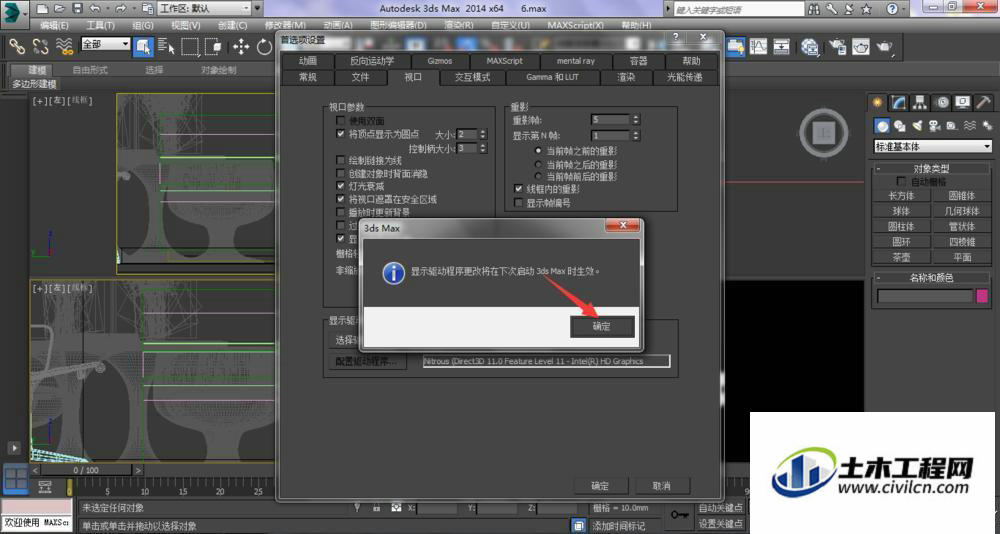
Task: Open the Modify command panel tab
Action: pos(899,102)
